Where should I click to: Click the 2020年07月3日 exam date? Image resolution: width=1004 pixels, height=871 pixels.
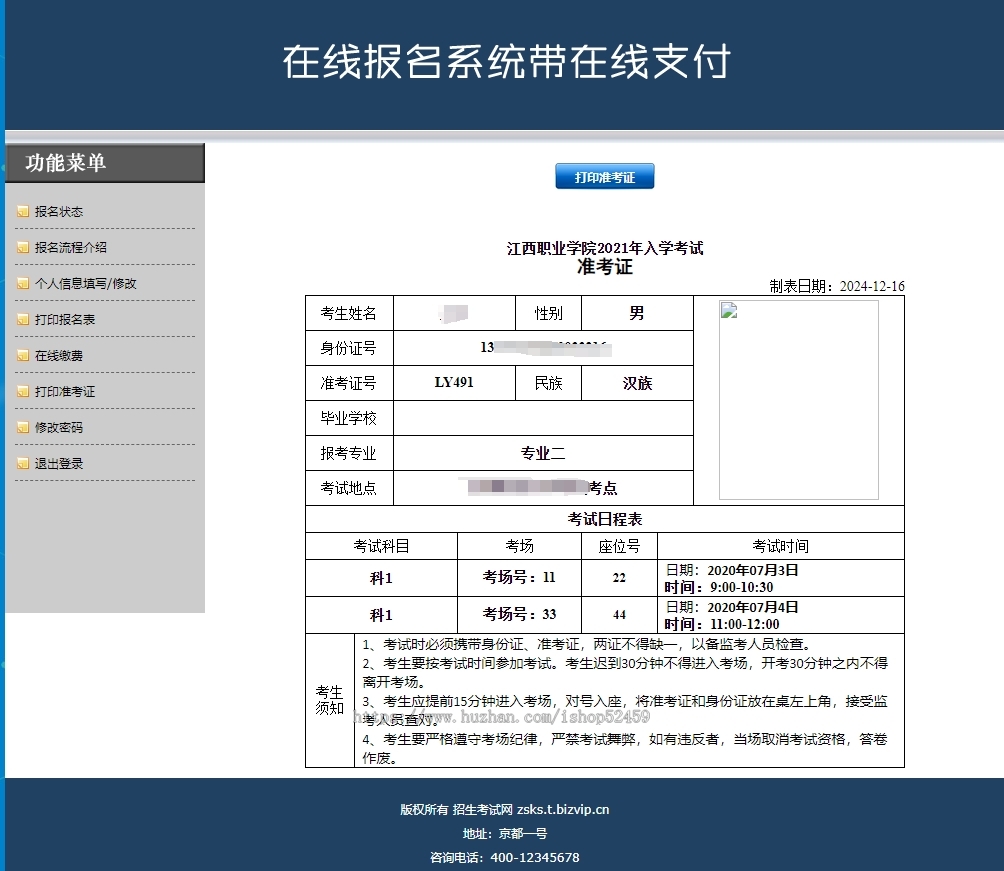pyautogui.click(x=753, y=570)
